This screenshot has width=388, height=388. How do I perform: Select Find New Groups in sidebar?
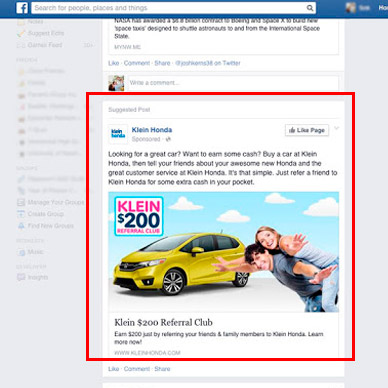[x=51, y=226]
